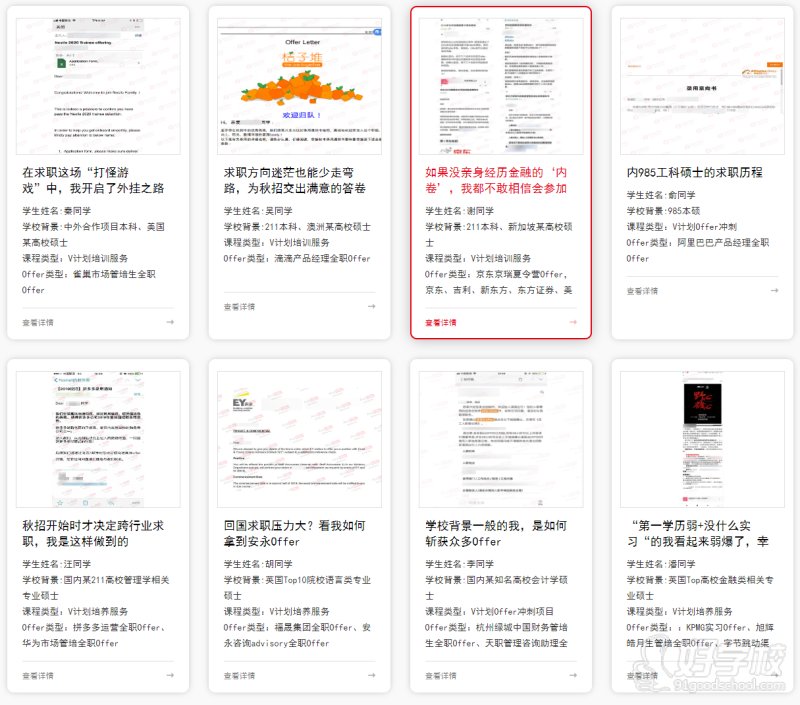The height and width of the screenshot is (705, 800).
Task: Click the EY offer letter thumbnail
Action: click(299, 438)
